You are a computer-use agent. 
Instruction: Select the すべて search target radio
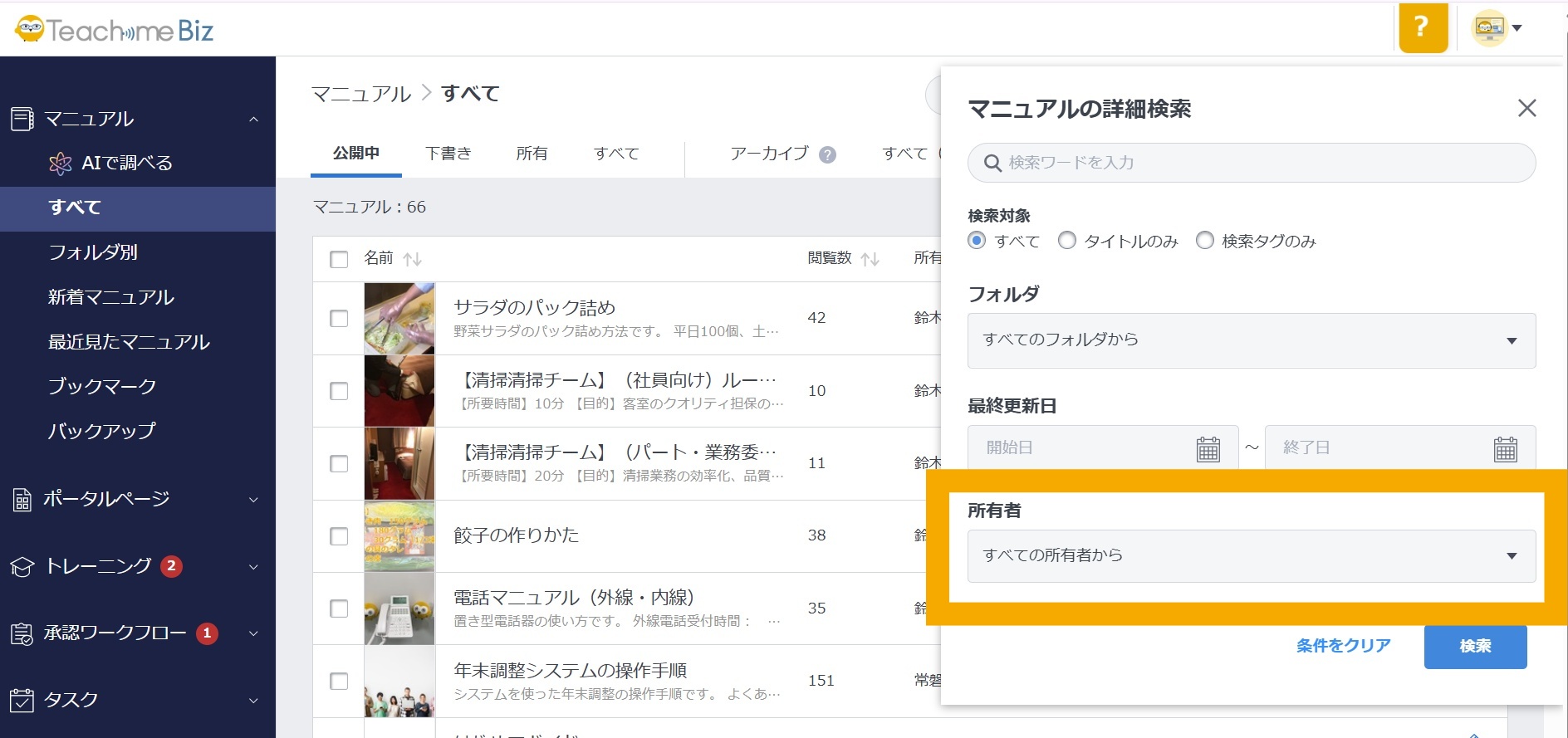point(977,241)
